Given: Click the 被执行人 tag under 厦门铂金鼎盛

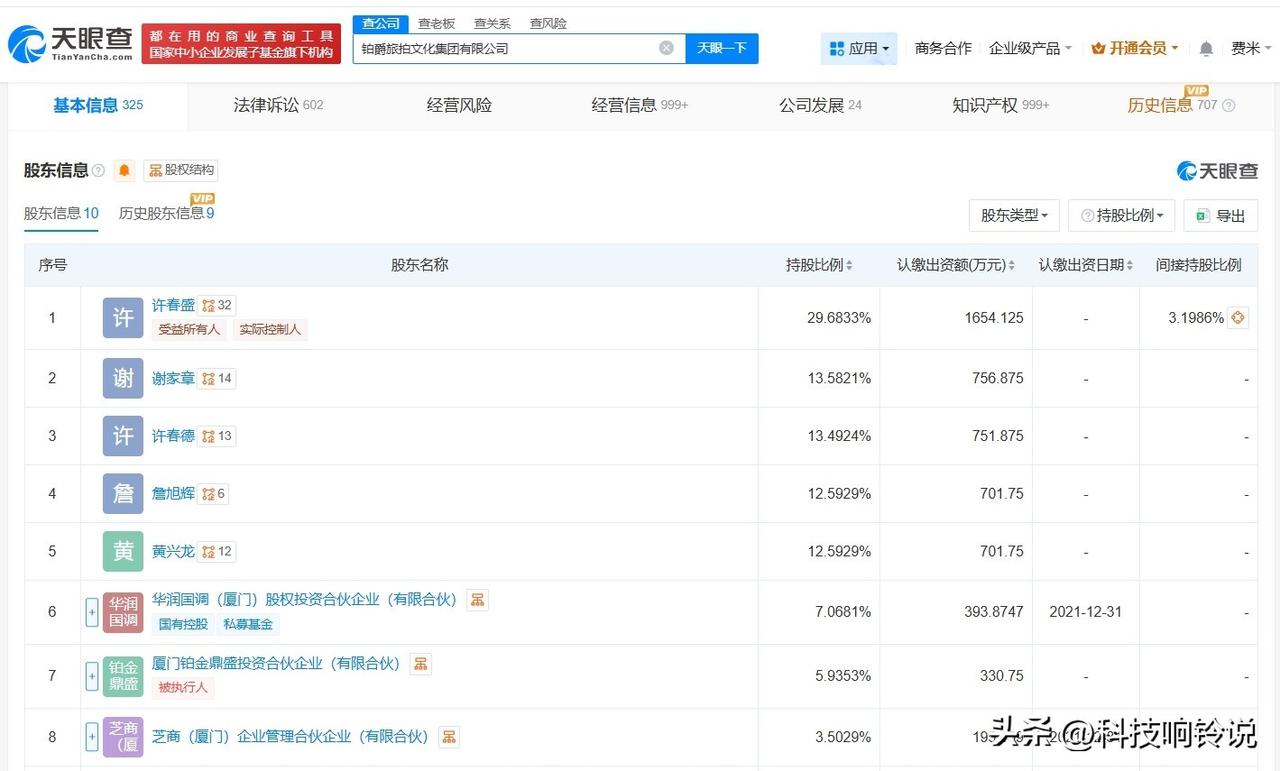Looking at the screenshot, I should 183,688.
